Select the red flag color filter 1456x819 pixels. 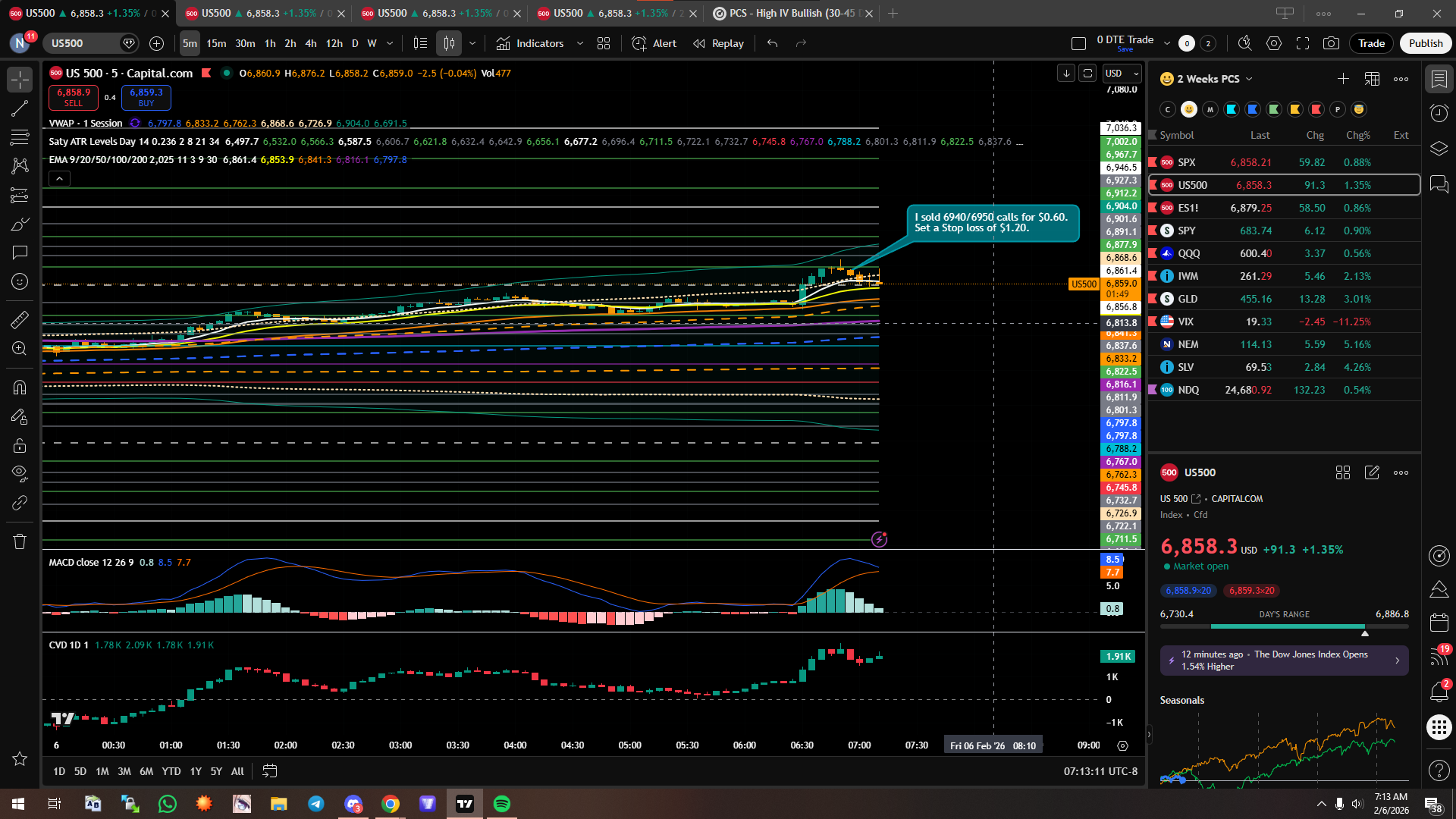[x=1316, y=109]
